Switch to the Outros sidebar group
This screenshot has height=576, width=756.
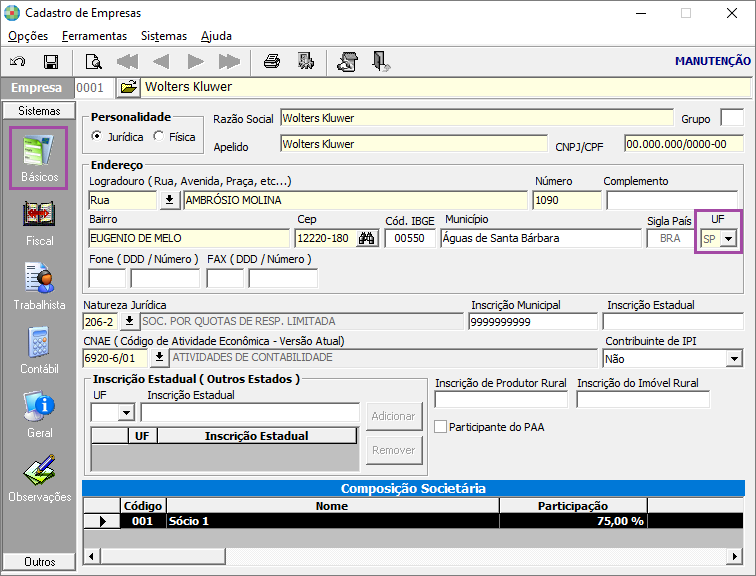point(40,562)
